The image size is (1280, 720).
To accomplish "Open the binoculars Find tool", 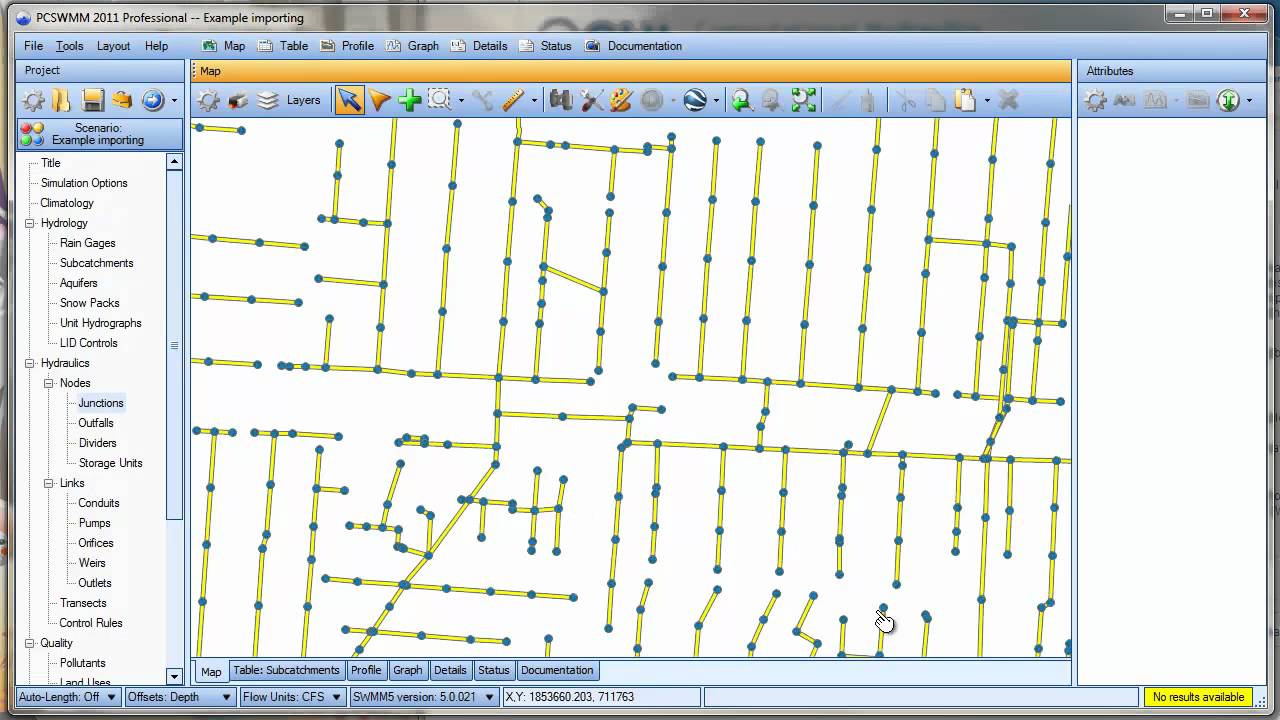I will [x=561, y=100].
